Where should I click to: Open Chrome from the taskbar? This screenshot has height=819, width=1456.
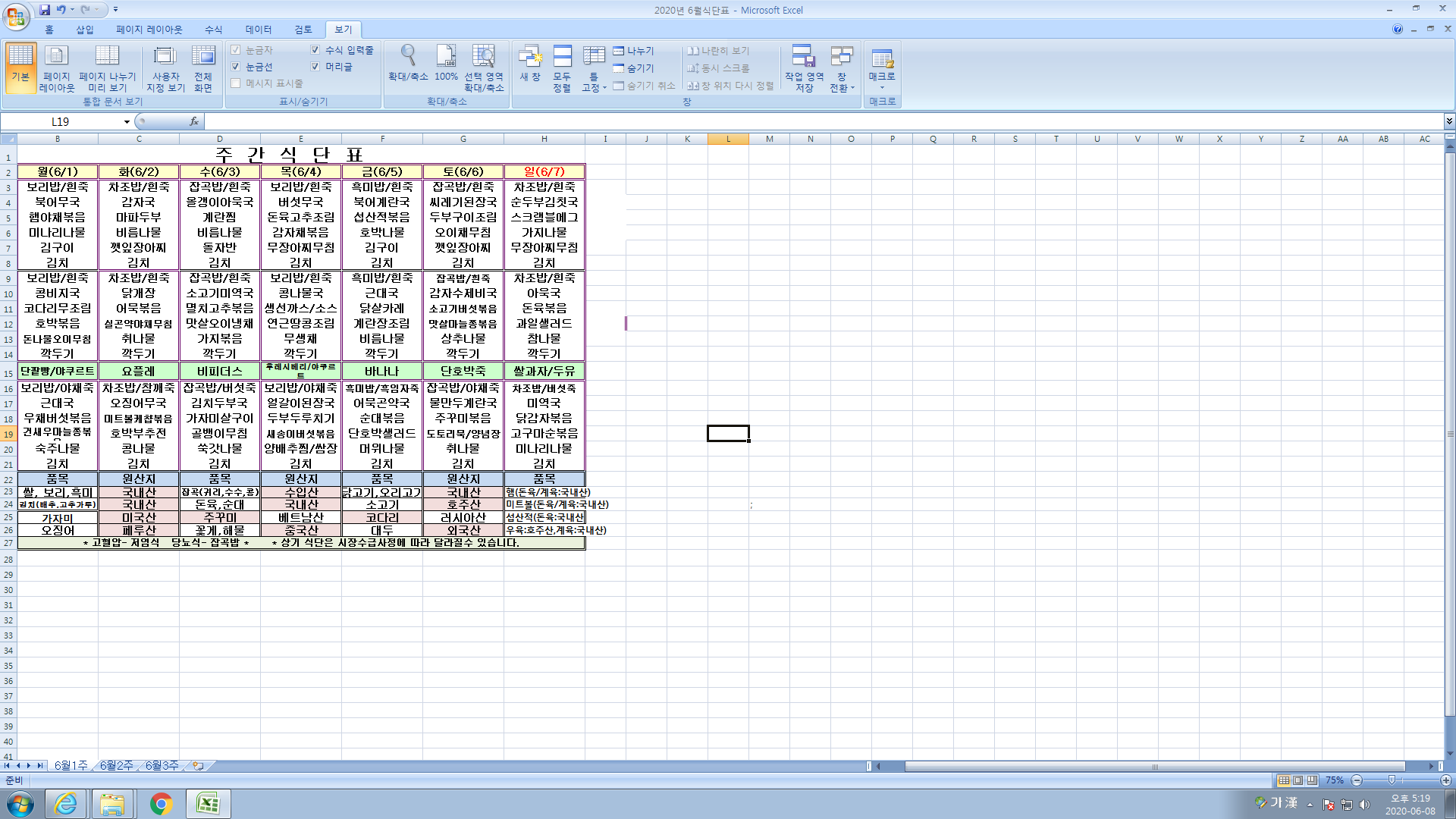[161, 803]
